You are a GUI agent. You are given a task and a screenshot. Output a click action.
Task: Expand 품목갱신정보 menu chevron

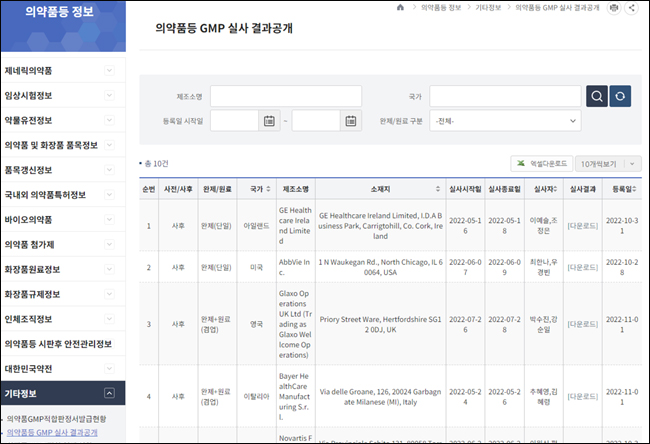tap(109, 170)
